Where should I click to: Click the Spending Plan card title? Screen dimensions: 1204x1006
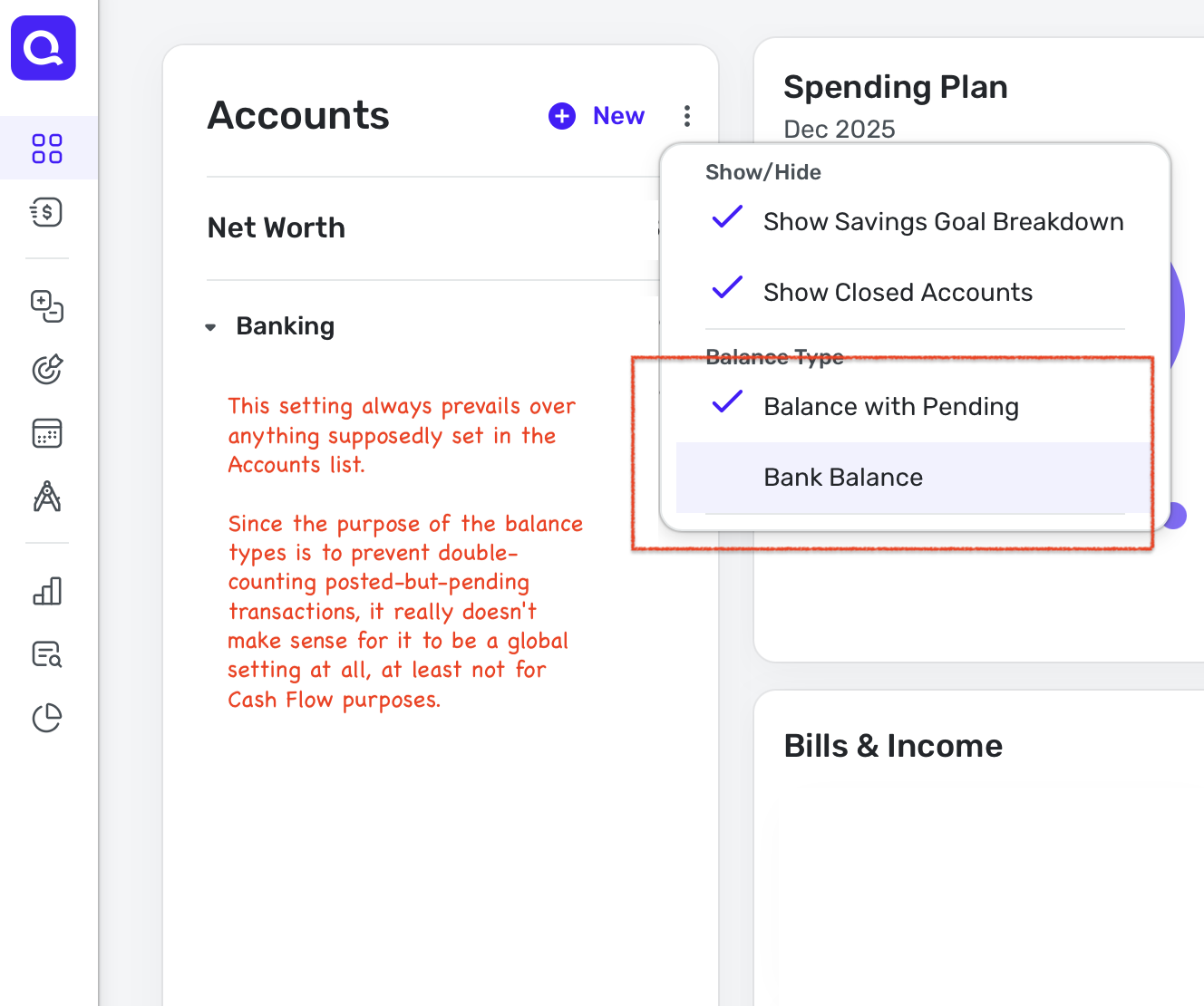pos(895,87)
